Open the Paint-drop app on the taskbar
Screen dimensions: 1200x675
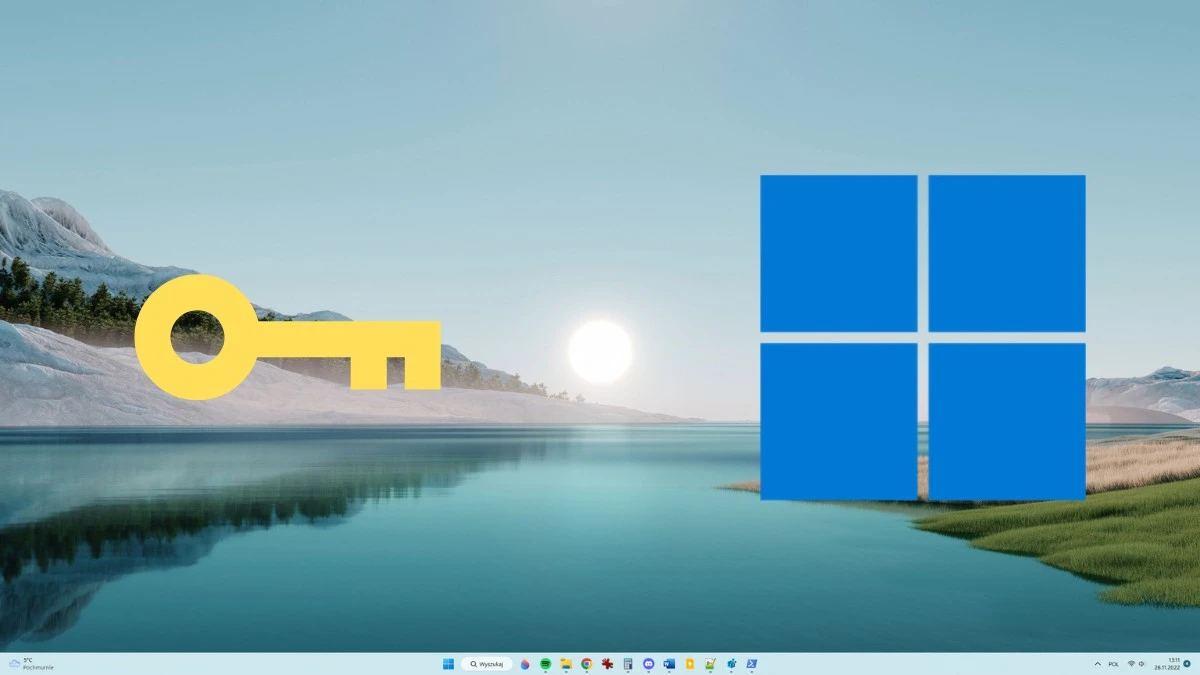tap(526, 663)
